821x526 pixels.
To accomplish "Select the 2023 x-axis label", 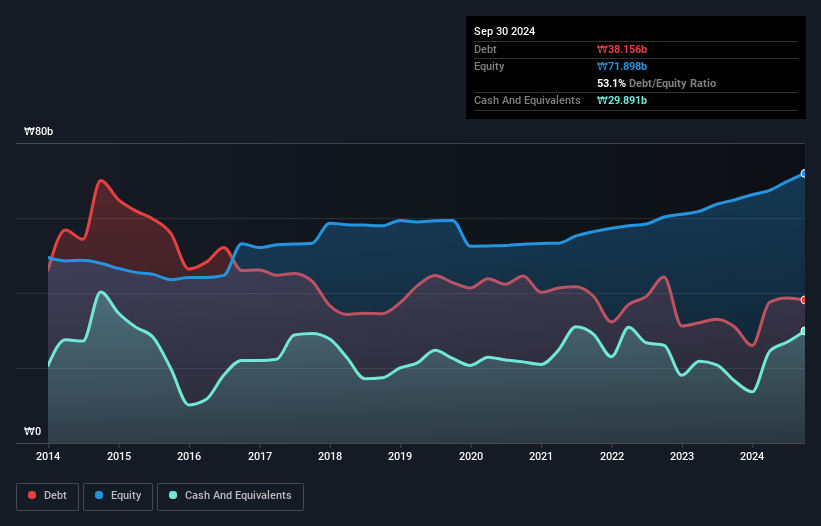I will click(682, 456).
